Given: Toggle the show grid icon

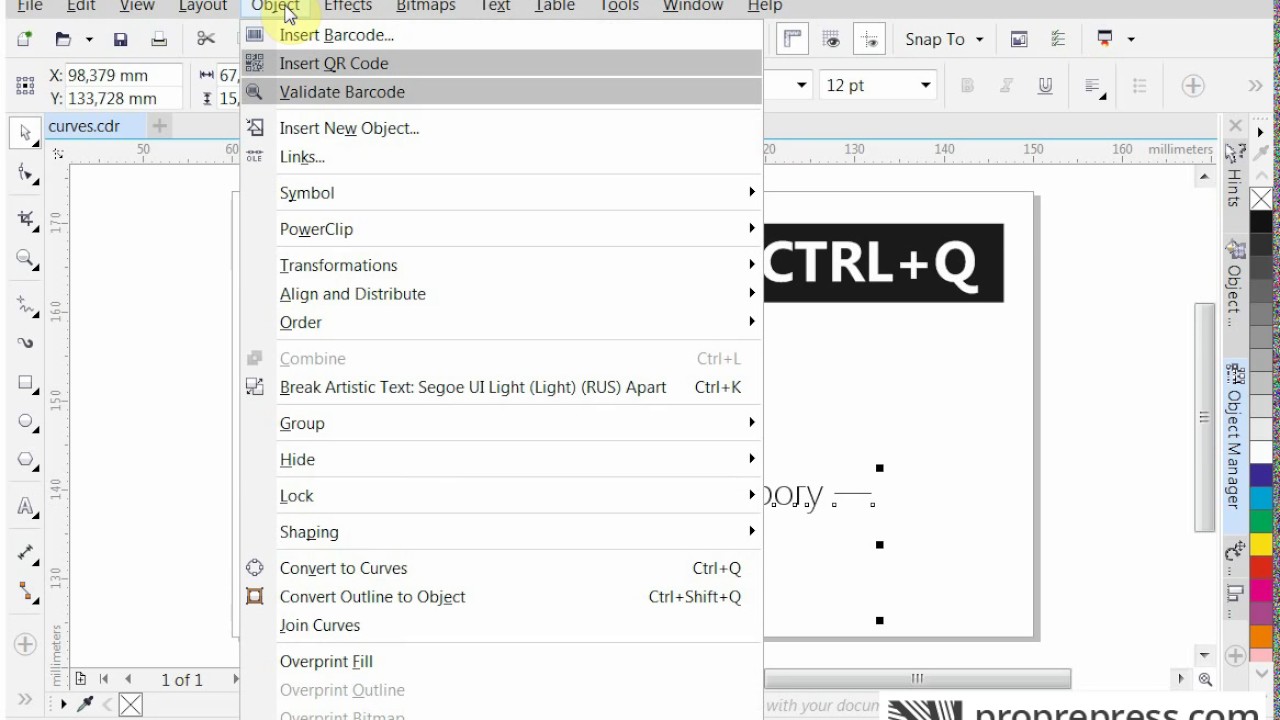Looking at the screenshot, I should (831, 39).
